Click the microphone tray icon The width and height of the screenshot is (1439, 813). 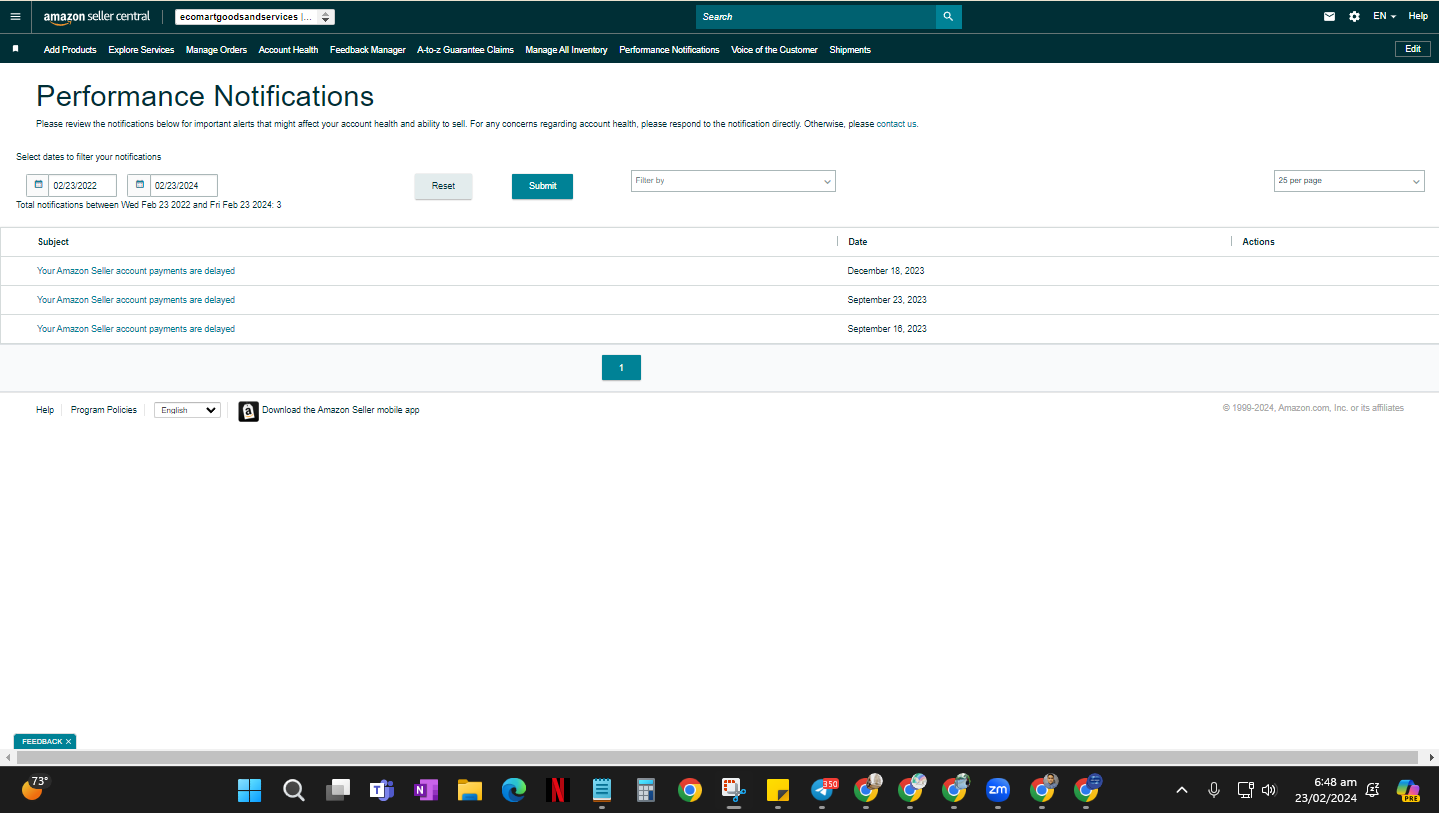1214,790
